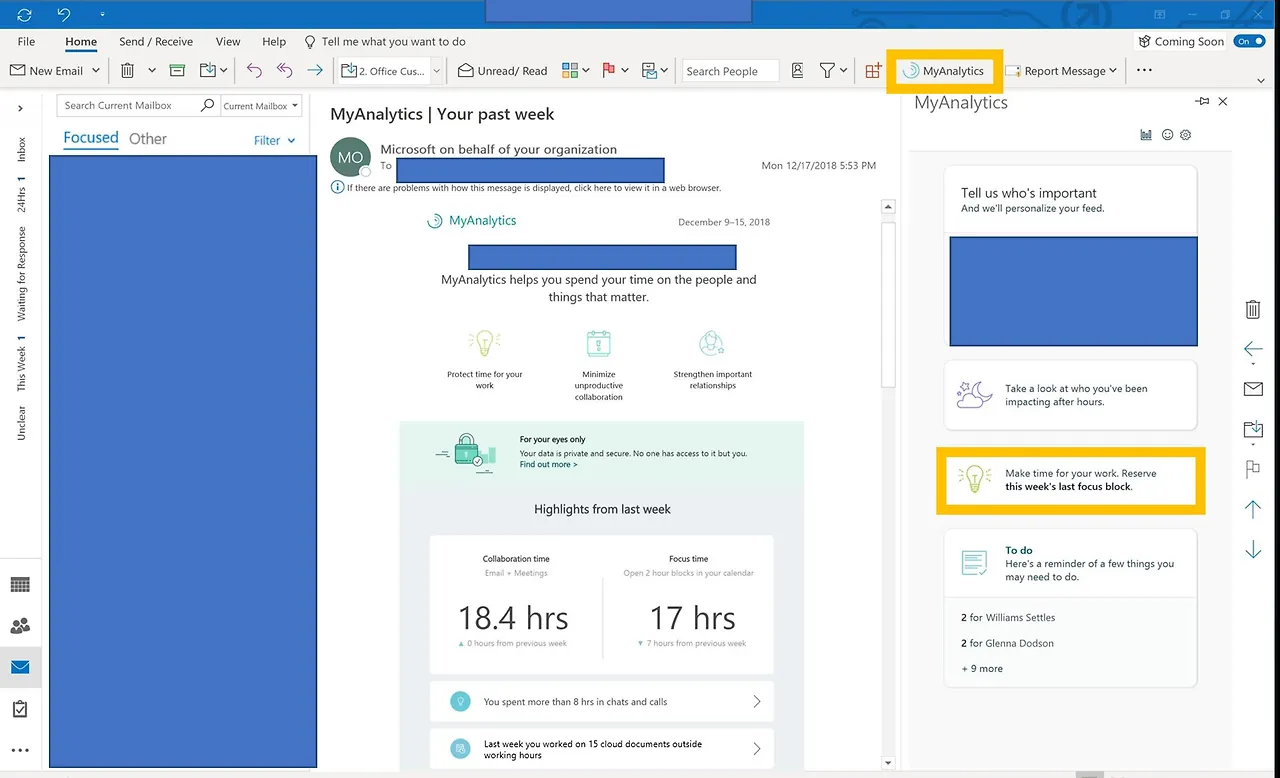1280x778 pixels.
Task: Open the Delete options dropdown arrow
Action: coord(152,71)
